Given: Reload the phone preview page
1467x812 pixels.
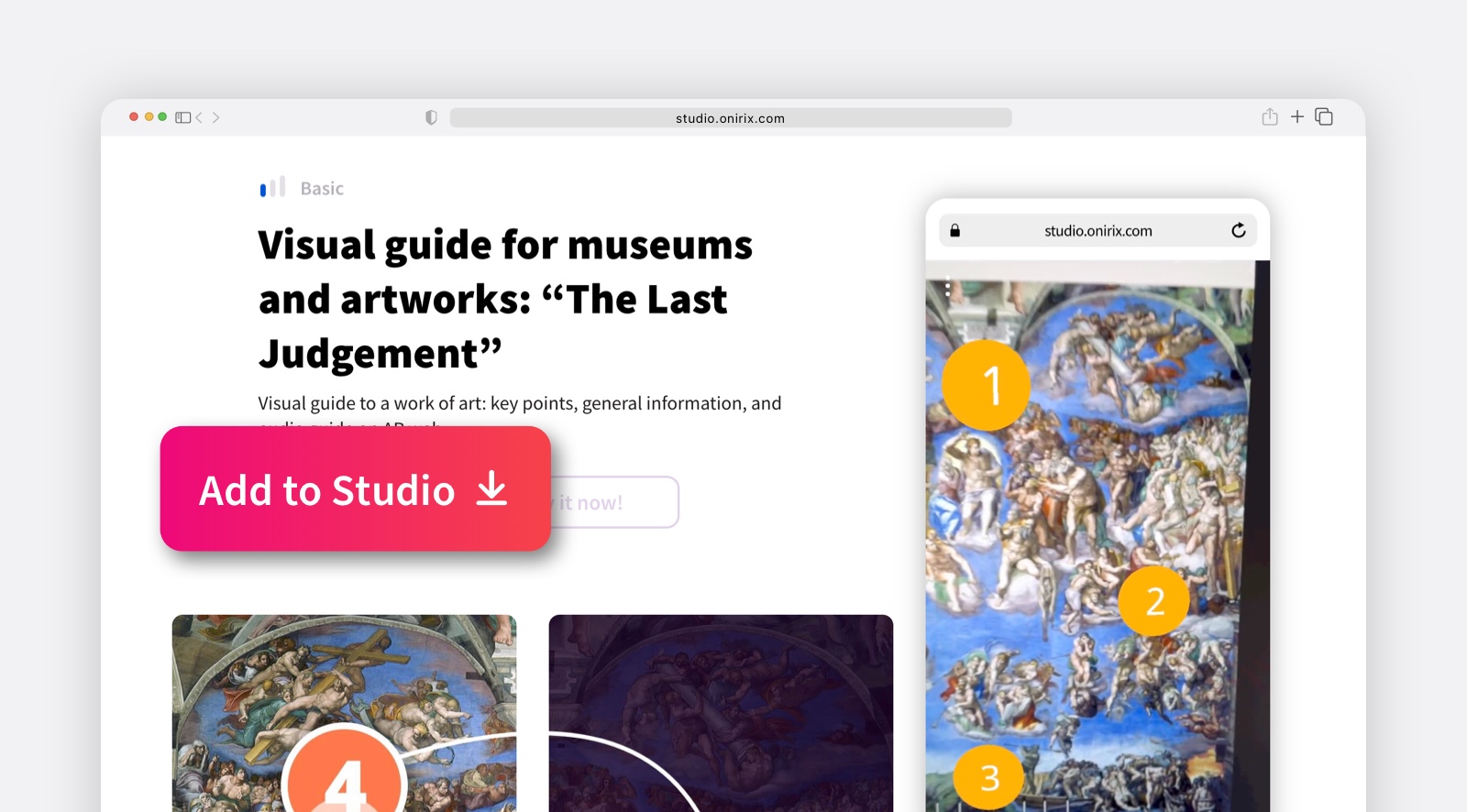Looking at the screenshot, I should [x=1239, y=230].
